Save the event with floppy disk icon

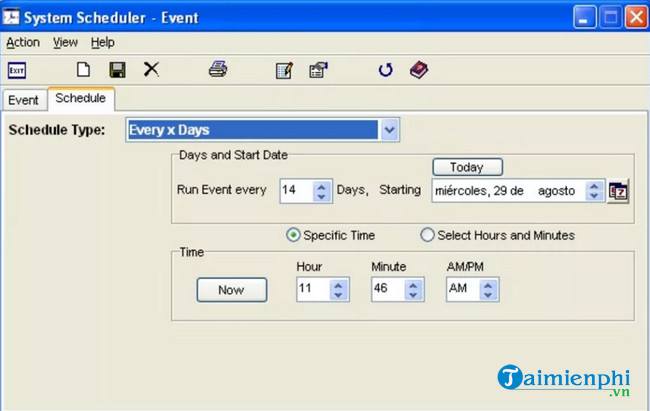click(117, 70)
